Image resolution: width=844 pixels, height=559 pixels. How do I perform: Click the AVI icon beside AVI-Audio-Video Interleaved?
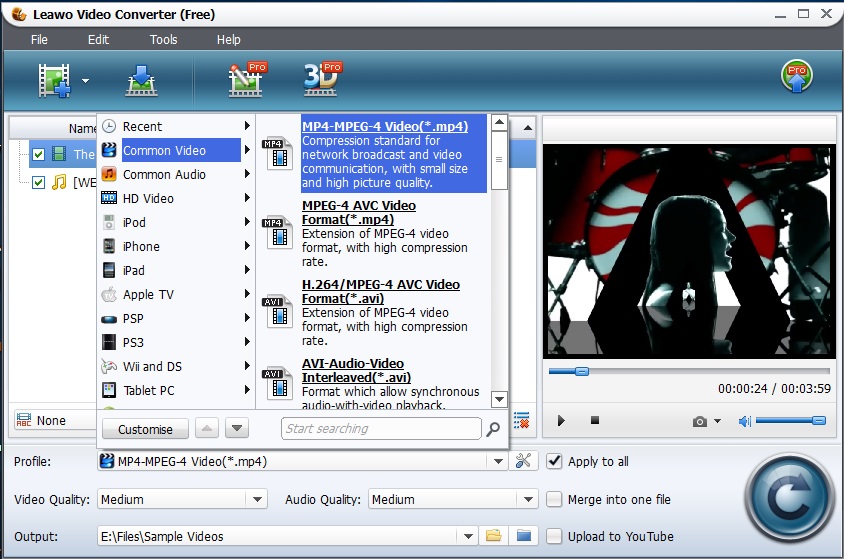(277, 384)
